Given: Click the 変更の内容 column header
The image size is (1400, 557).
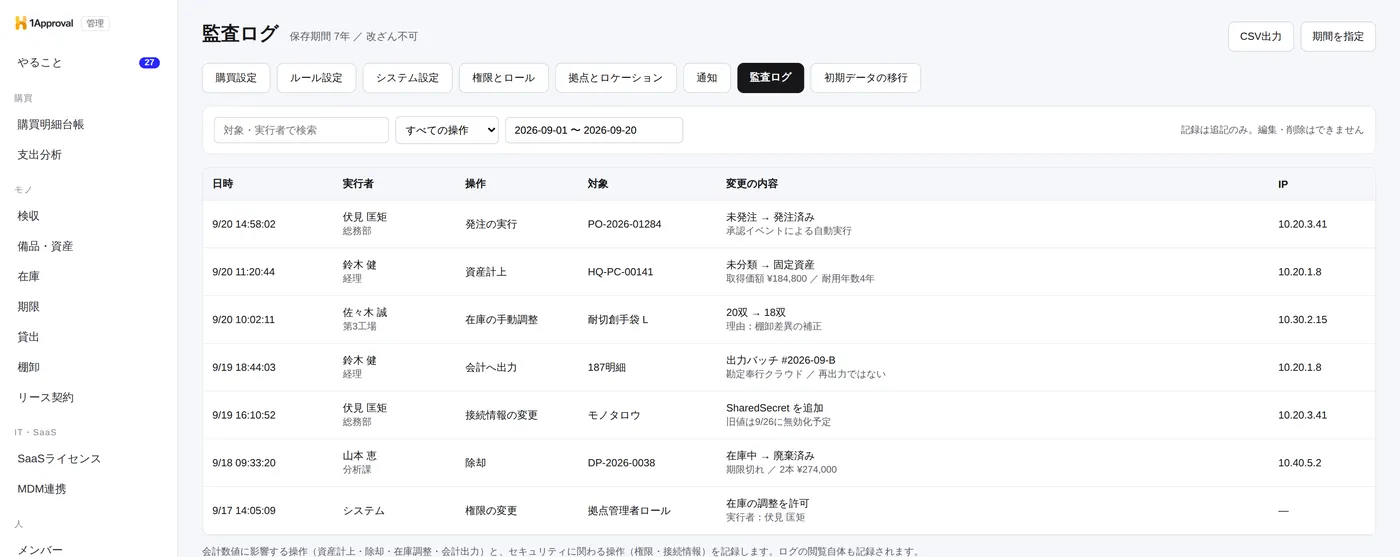Looking at the screenshot, I should (752, 184).
